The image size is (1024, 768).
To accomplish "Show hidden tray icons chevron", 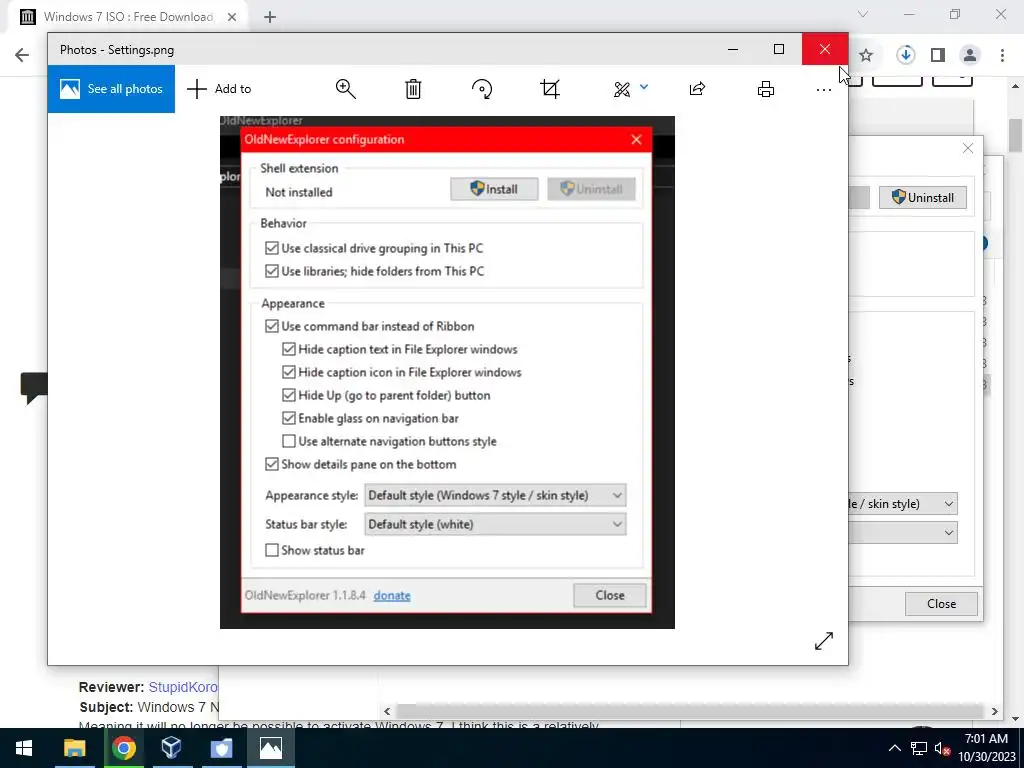I will (895, 748).
